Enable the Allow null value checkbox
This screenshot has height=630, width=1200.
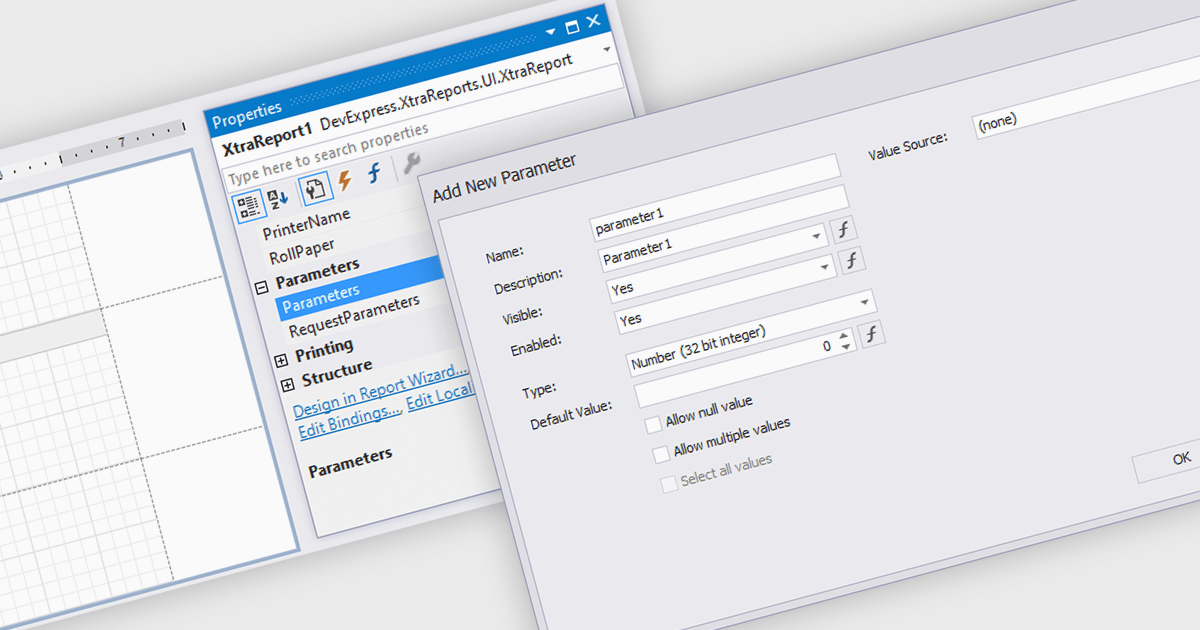[653, 423]
